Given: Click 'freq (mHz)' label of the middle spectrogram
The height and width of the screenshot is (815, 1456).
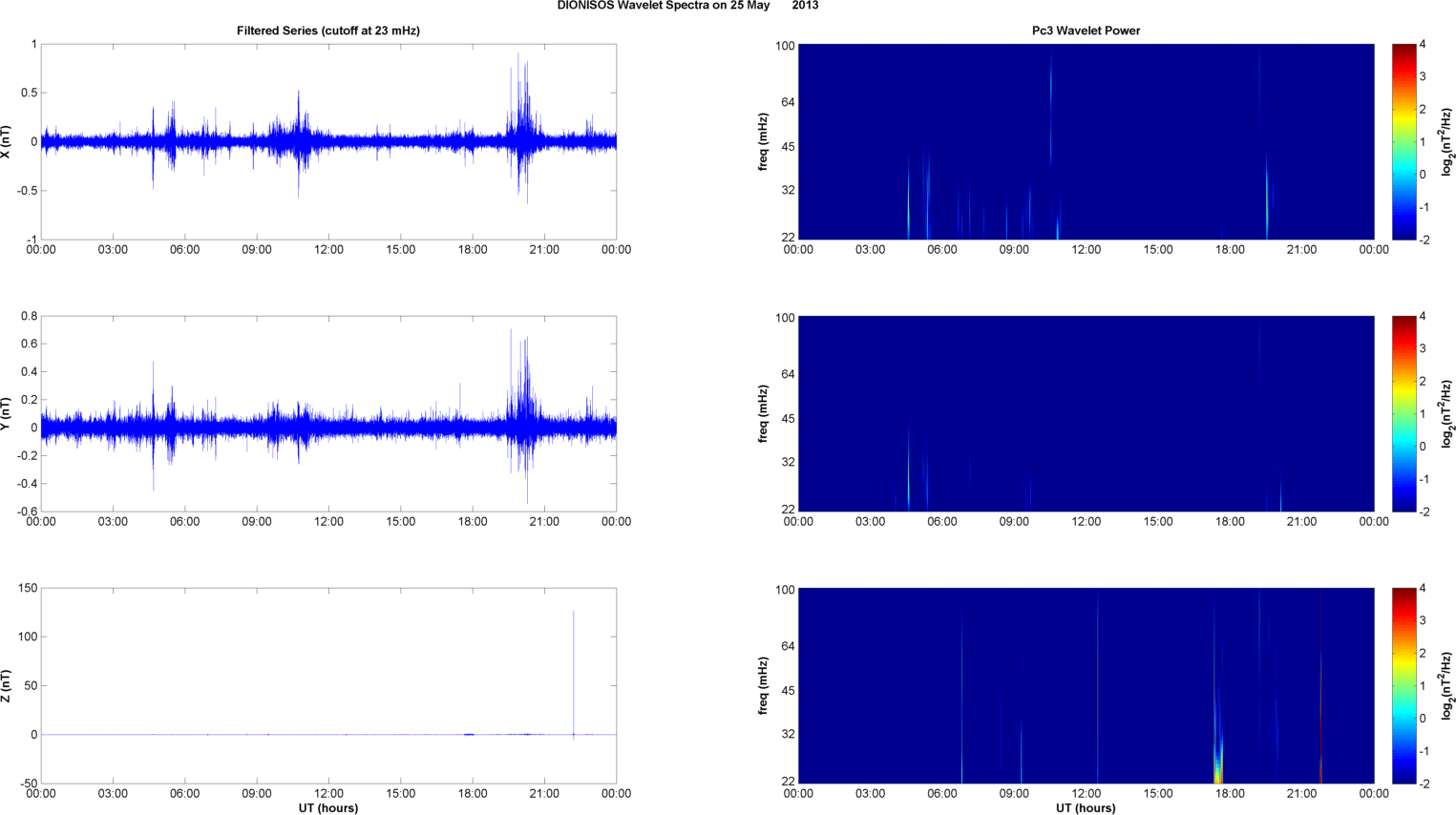Looking at the screenshot, I should click(x=764, y=413).
